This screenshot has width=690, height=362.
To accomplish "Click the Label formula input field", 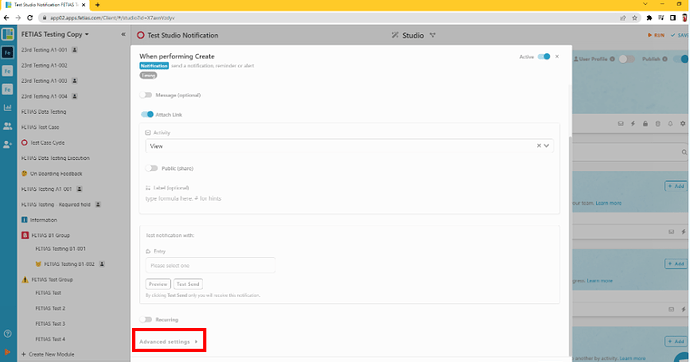I will click(349, 199).
